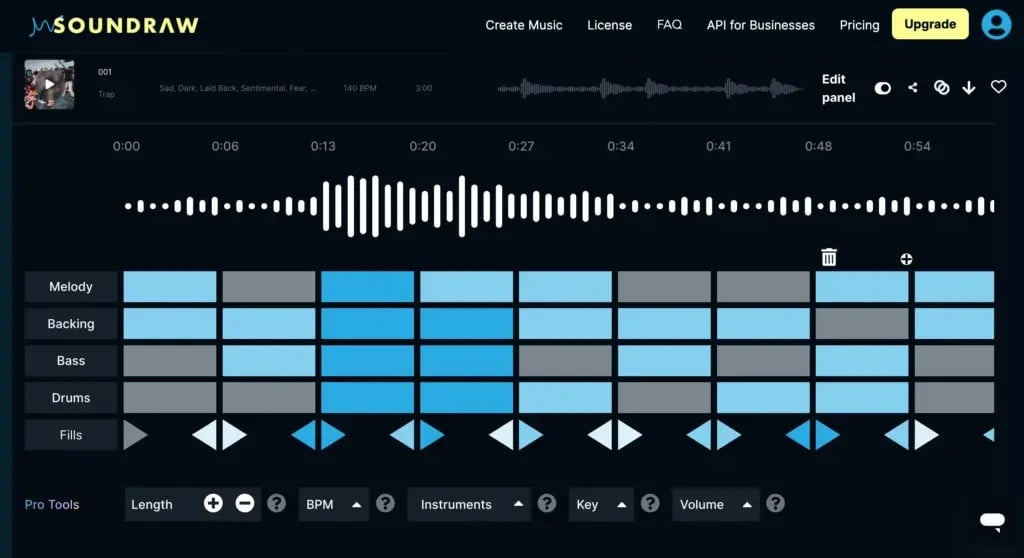
Task: Click the add block plus icon
Action: coord(906,259)
